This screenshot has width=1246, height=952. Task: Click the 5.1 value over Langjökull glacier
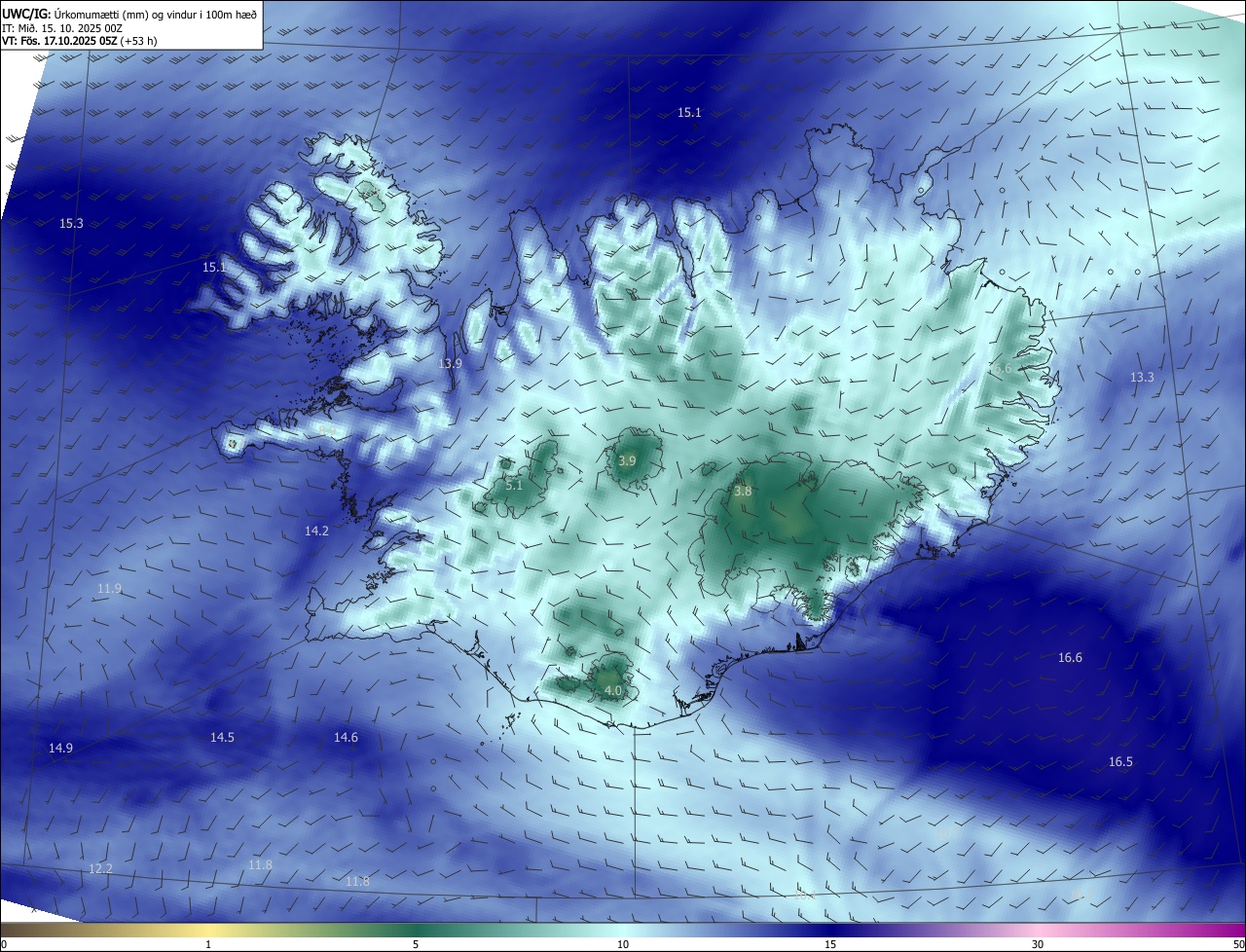pos(514,485)
